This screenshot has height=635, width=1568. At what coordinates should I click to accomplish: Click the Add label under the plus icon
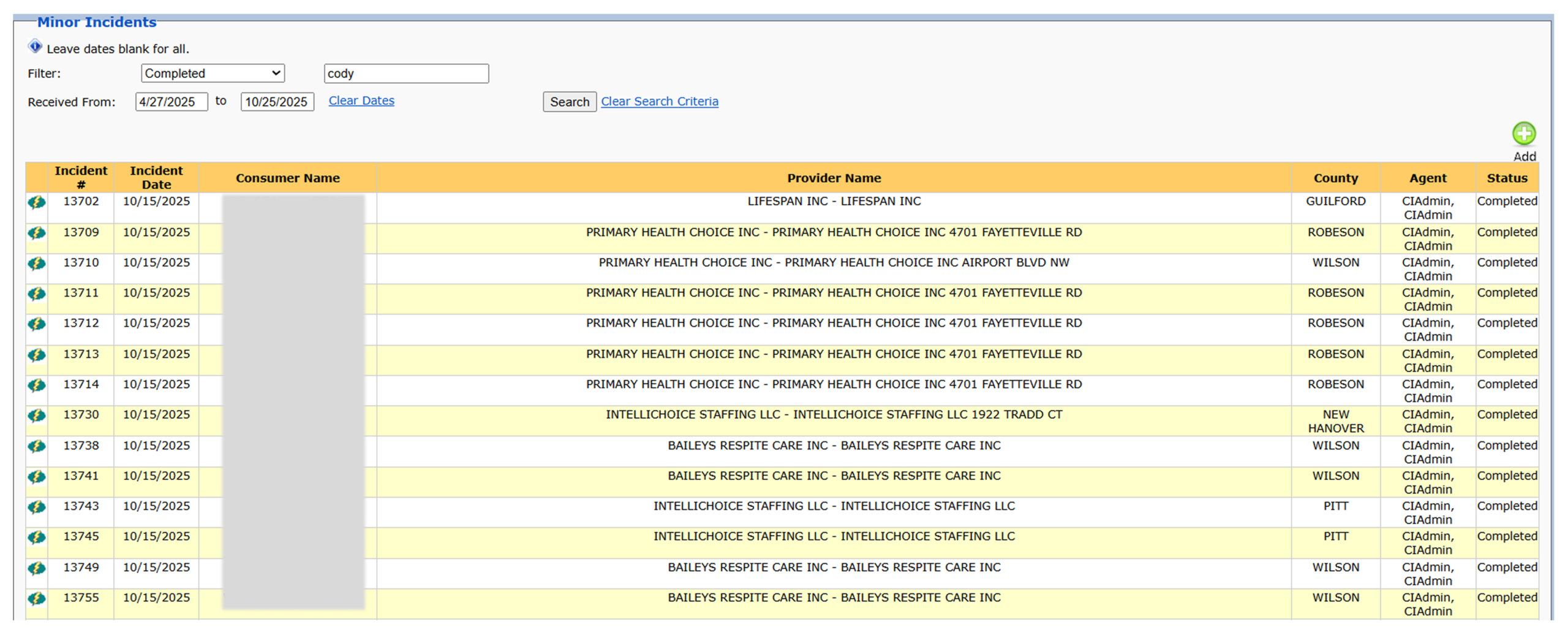point(1524,156)
